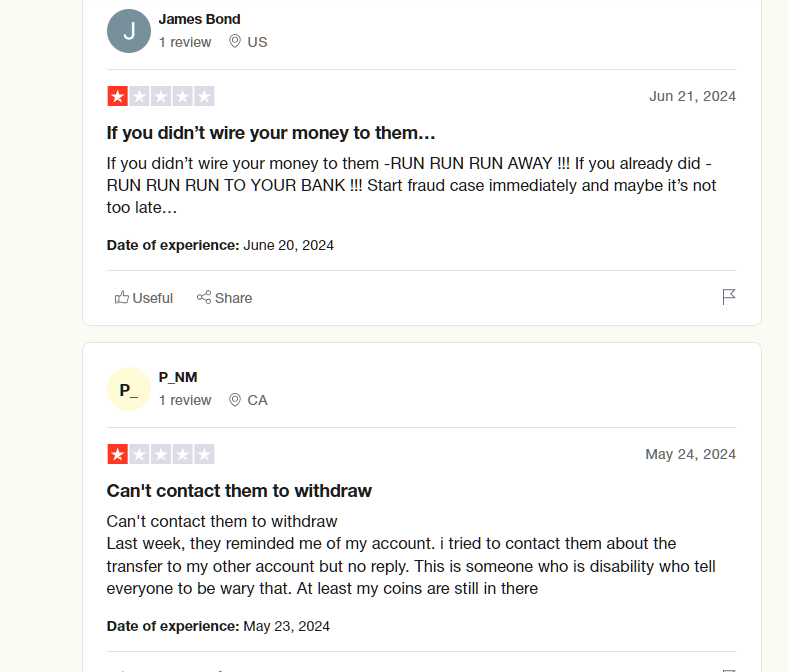Open P_NM's reviewer profile name

click(178, 377)
